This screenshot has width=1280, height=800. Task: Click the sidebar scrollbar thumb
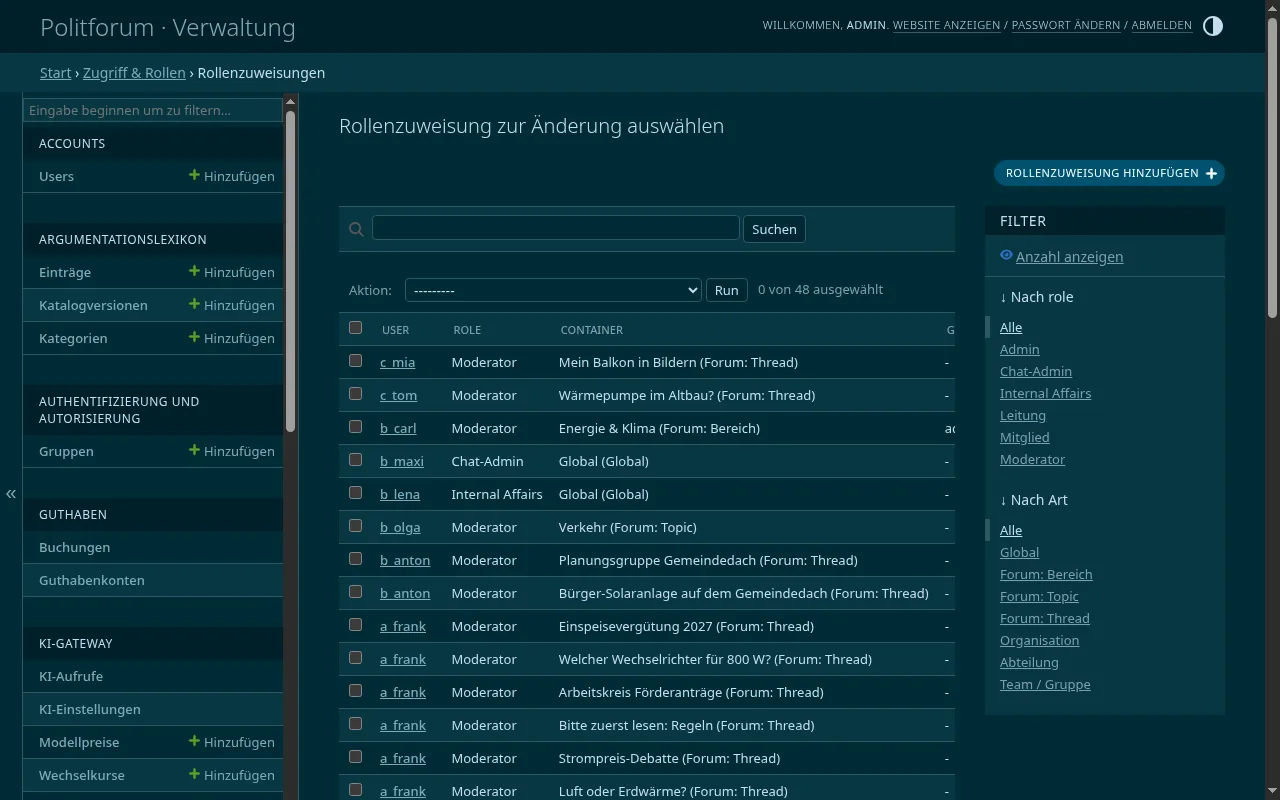[291, 270]
